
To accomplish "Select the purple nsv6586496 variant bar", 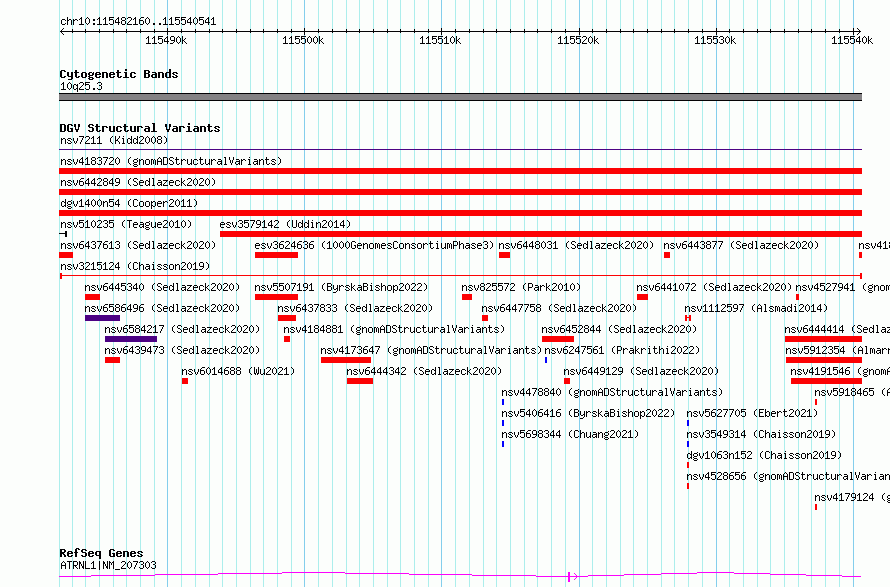I will coord(102,318).
